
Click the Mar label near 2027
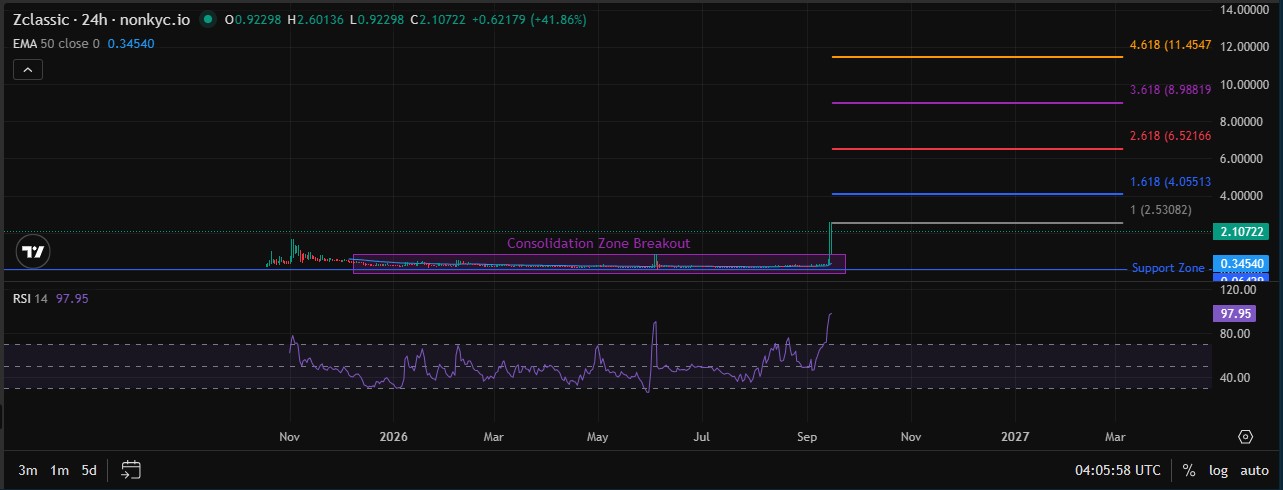pyautogui.click(x=1115, y=437)
